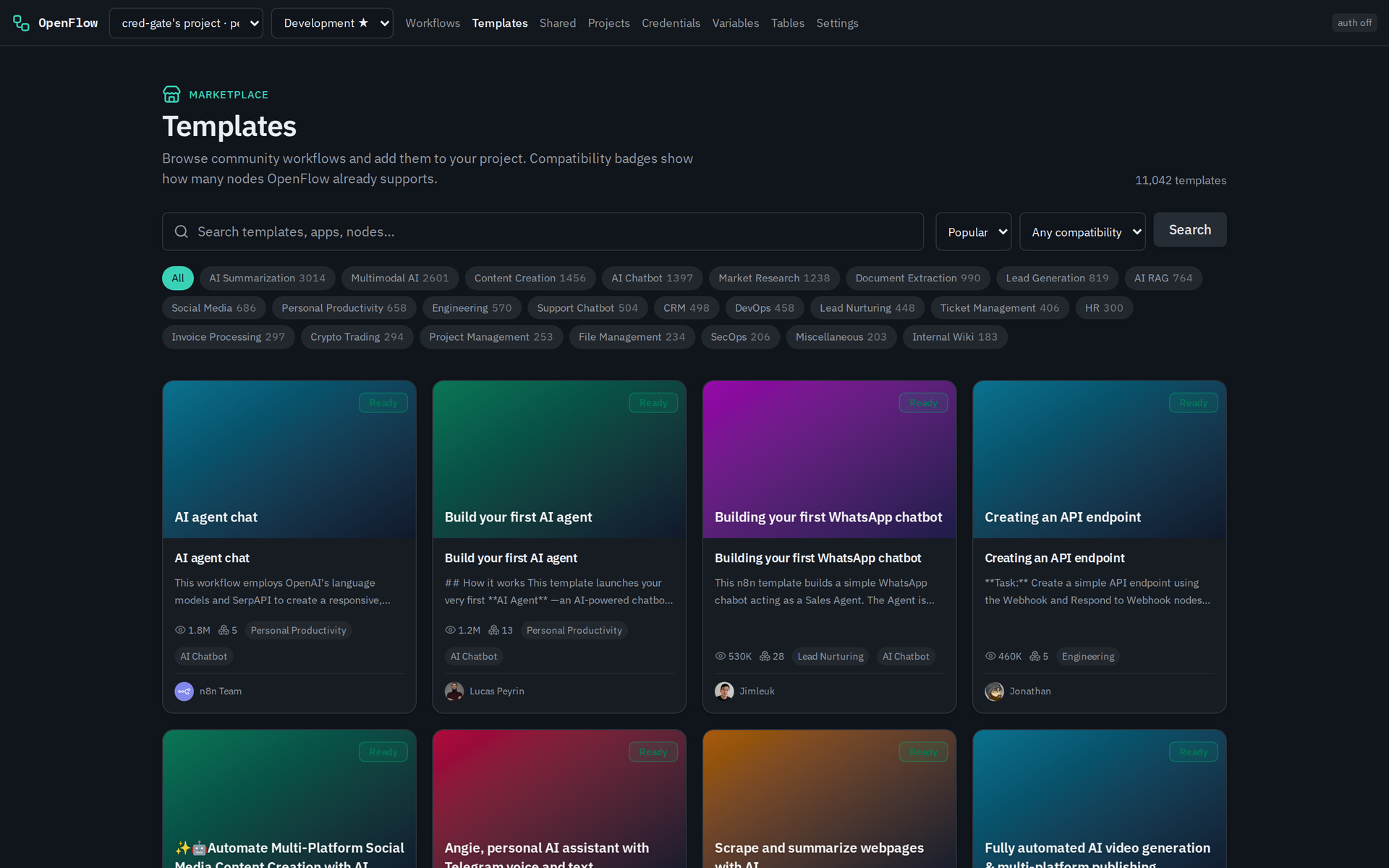Go to the Workflows tab
Screen dimensions: 1389x868
click(x=433, y=23)
